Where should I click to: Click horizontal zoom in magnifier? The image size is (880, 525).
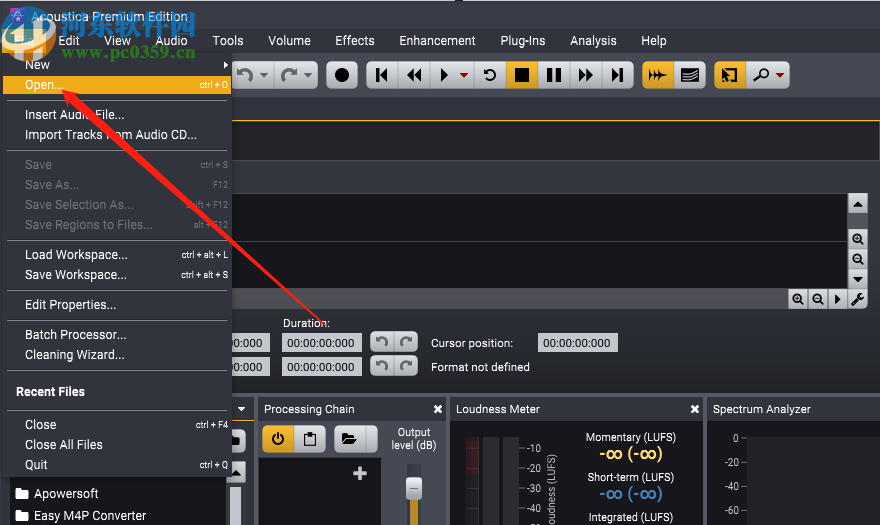point(798,299)
